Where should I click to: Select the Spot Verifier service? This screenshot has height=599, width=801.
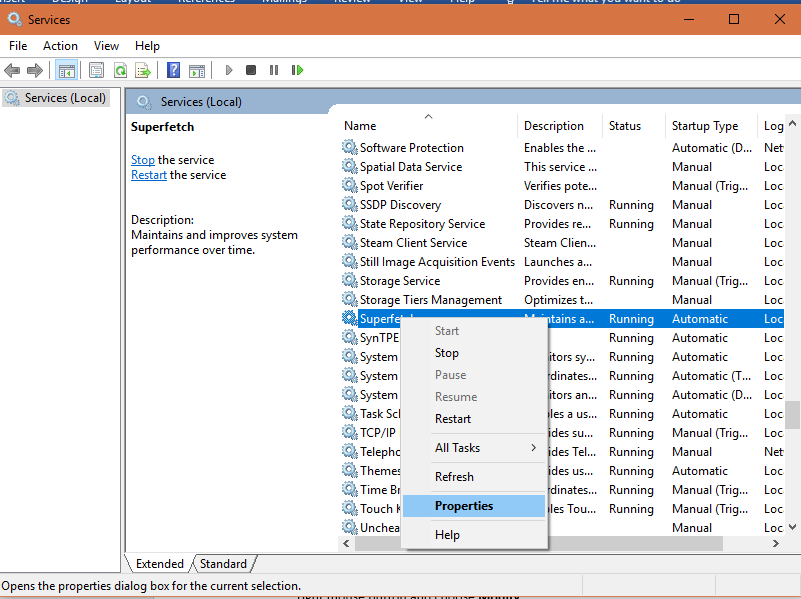click(x=562, y=185)
